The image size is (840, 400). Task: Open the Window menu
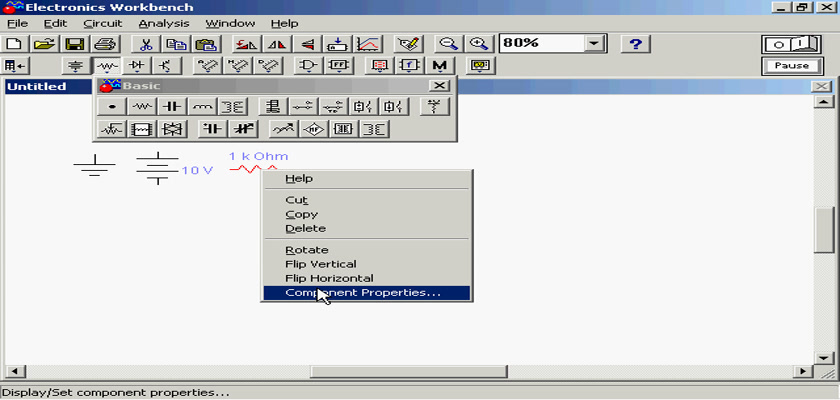230,24
